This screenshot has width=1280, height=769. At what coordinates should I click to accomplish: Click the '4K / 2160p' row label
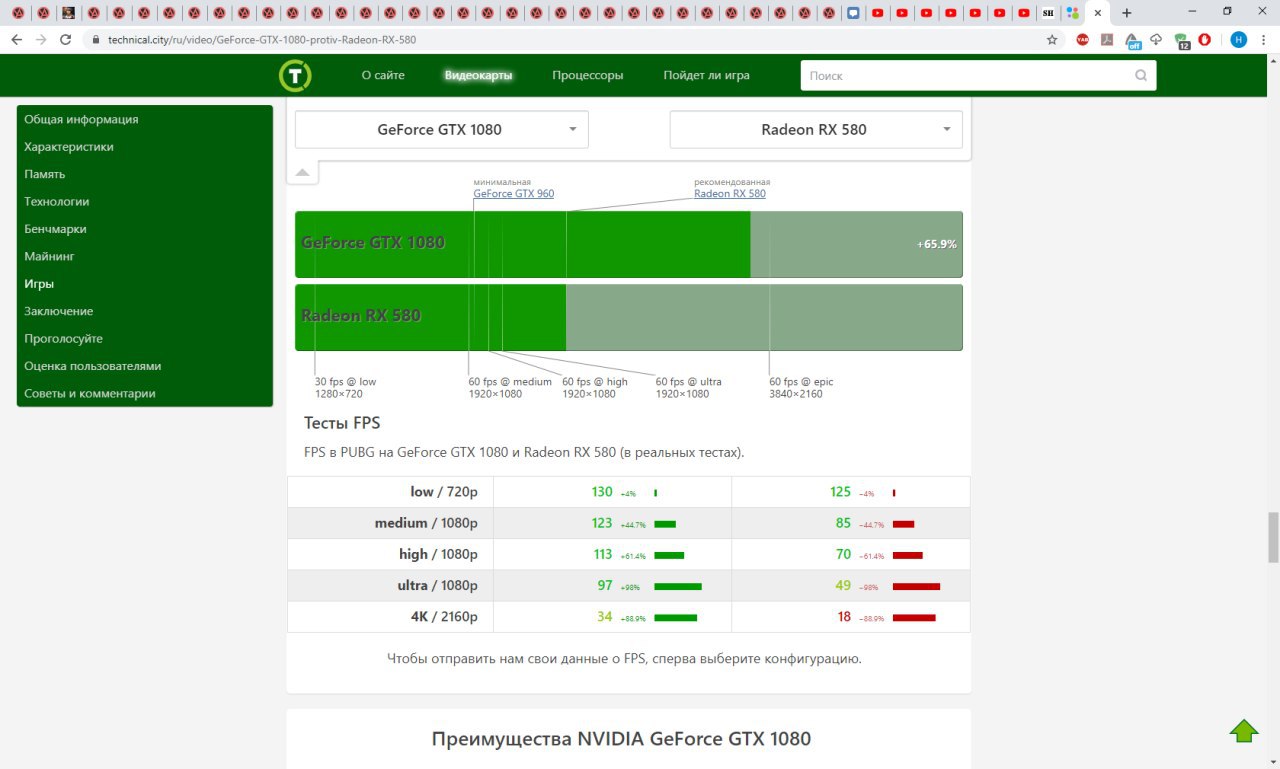[x=444, y=617]
